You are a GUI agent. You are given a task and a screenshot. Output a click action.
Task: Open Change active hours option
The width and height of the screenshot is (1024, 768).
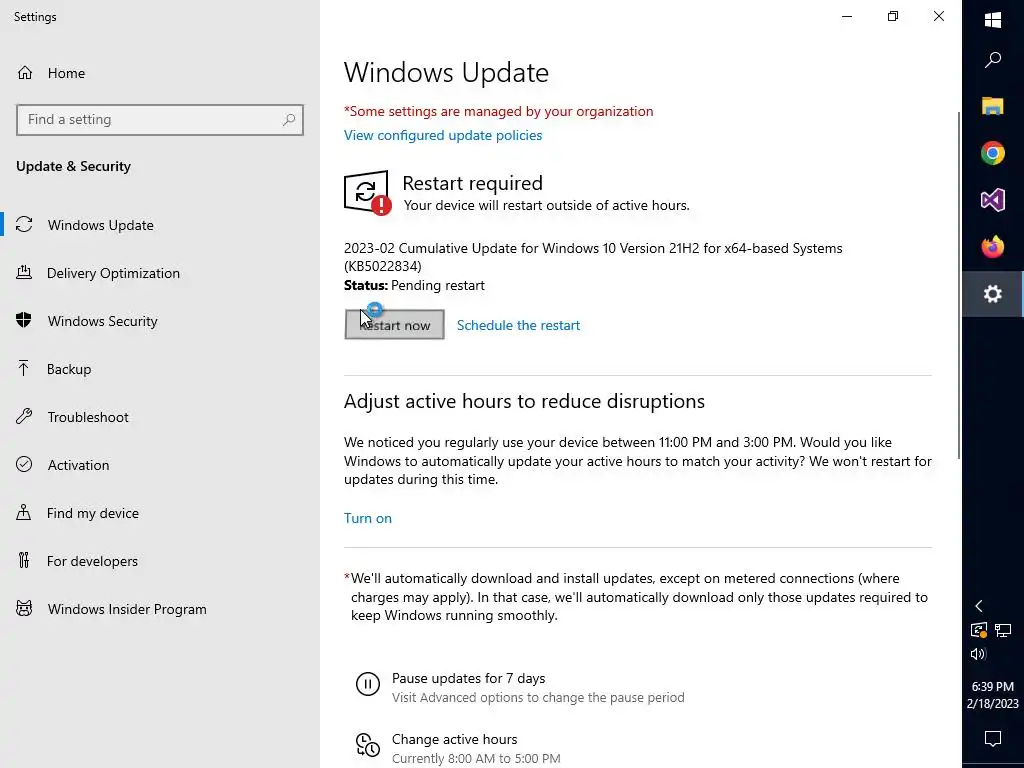(x=455, y=739)
